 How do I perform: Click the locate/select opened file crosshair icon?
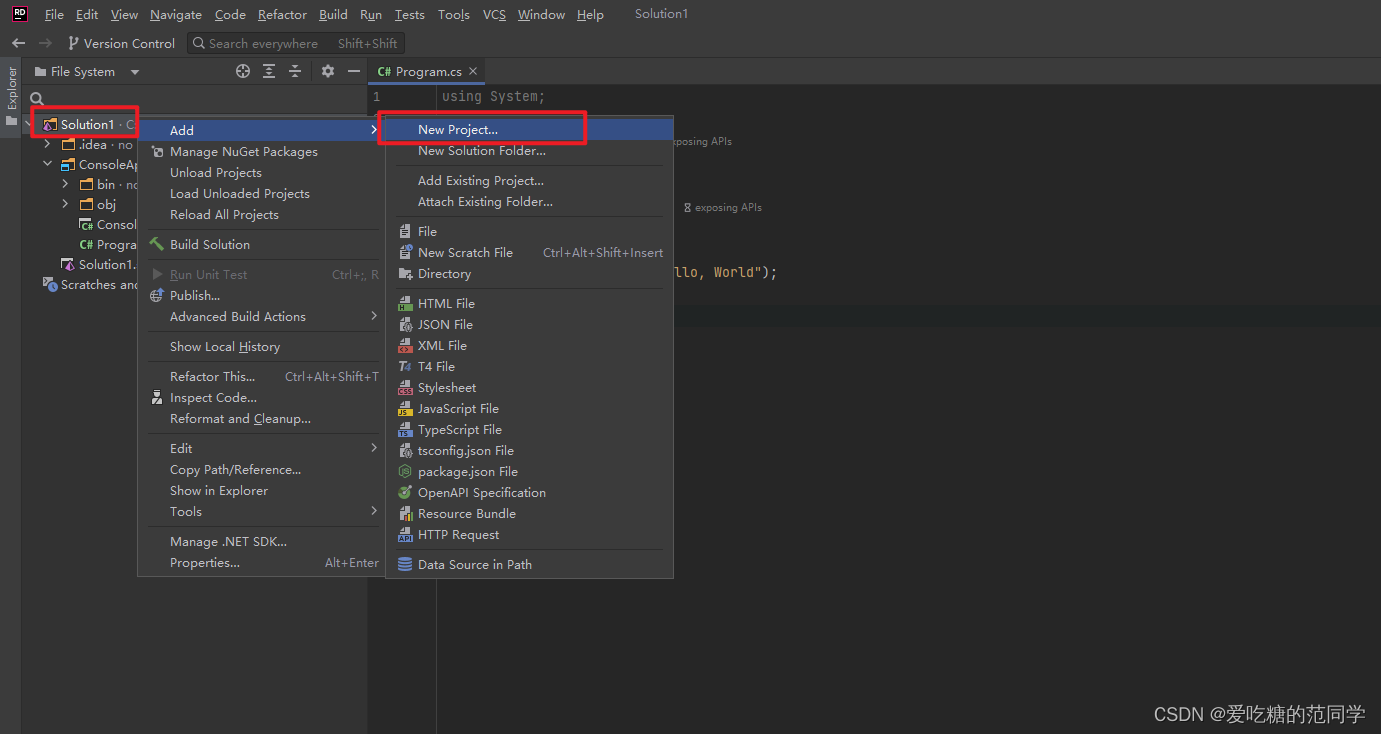pyautogui.click(x=243, y=71)
